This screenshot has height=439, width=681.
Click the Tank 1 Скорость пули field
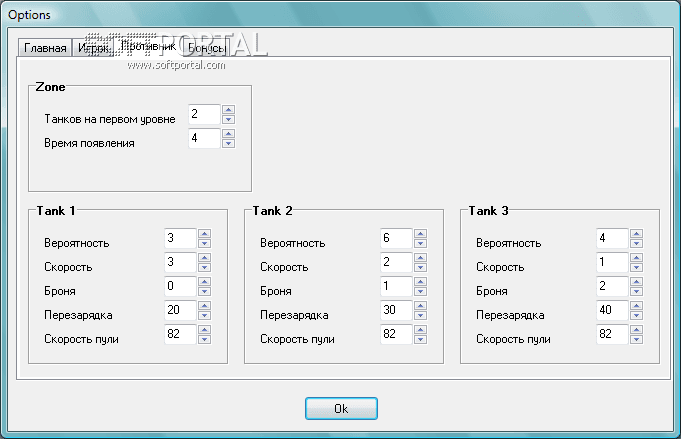(x=180, y=334)
